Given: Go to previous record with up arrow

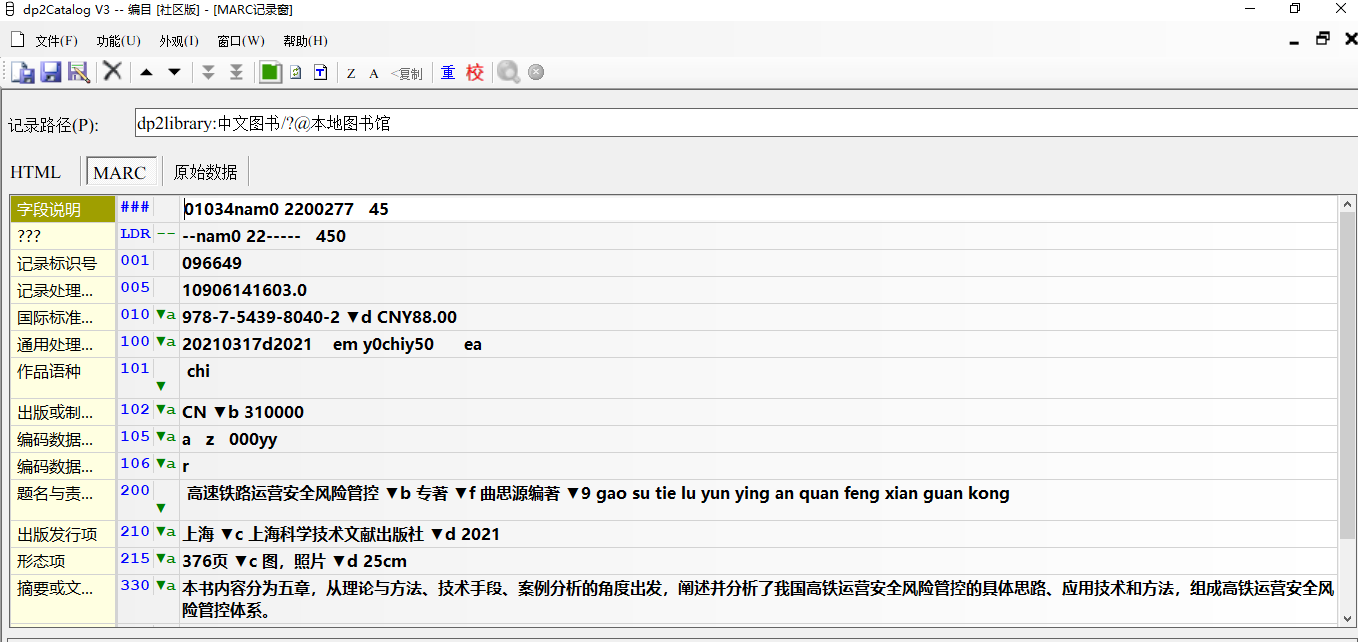Looking at the screenshot, I should point(146,72).
